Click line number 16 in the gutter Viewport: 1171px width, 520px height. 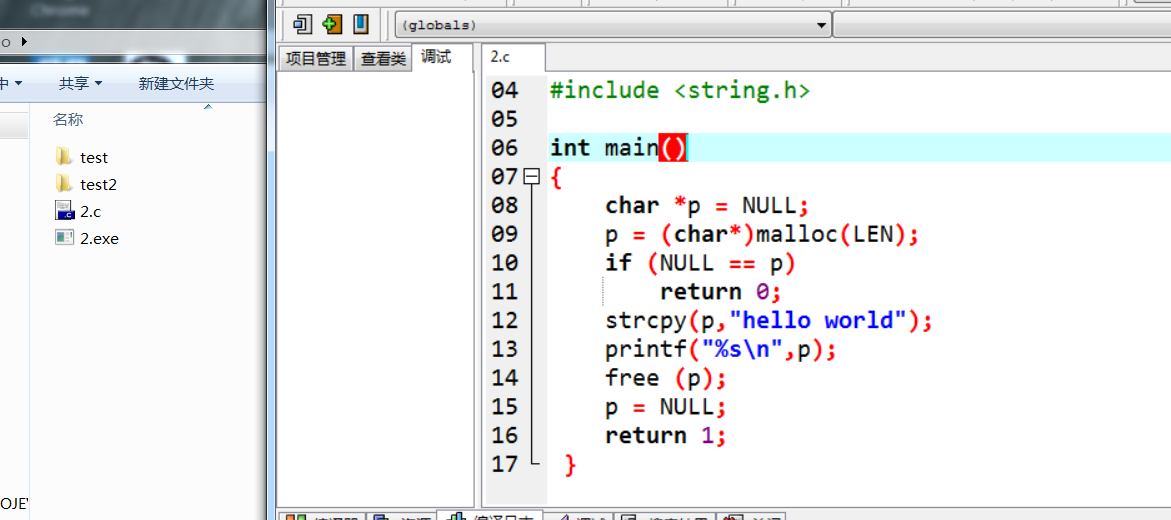point(505,436)
